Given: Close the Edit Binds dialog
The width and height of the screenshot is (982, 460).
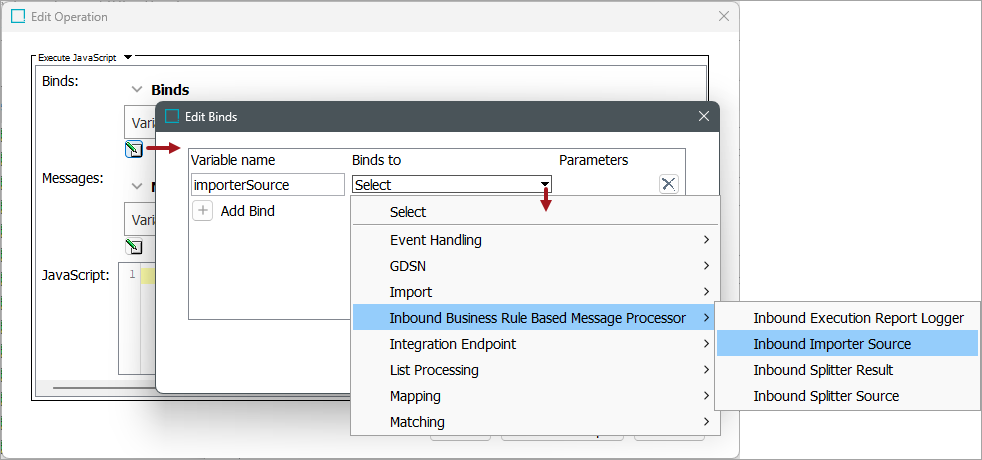Looking at the screenshot, I should 704,116.
